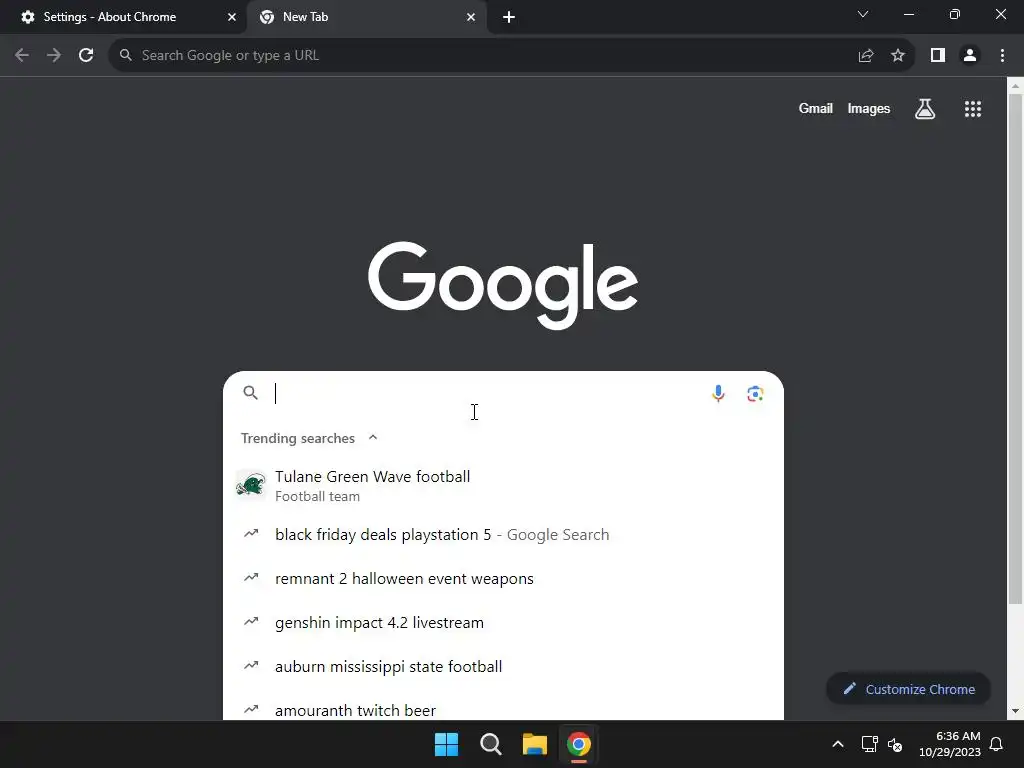Click the Tulane Green Wave team logo
This screenshot has height=768, width=1024.
(x=251, y=485)
